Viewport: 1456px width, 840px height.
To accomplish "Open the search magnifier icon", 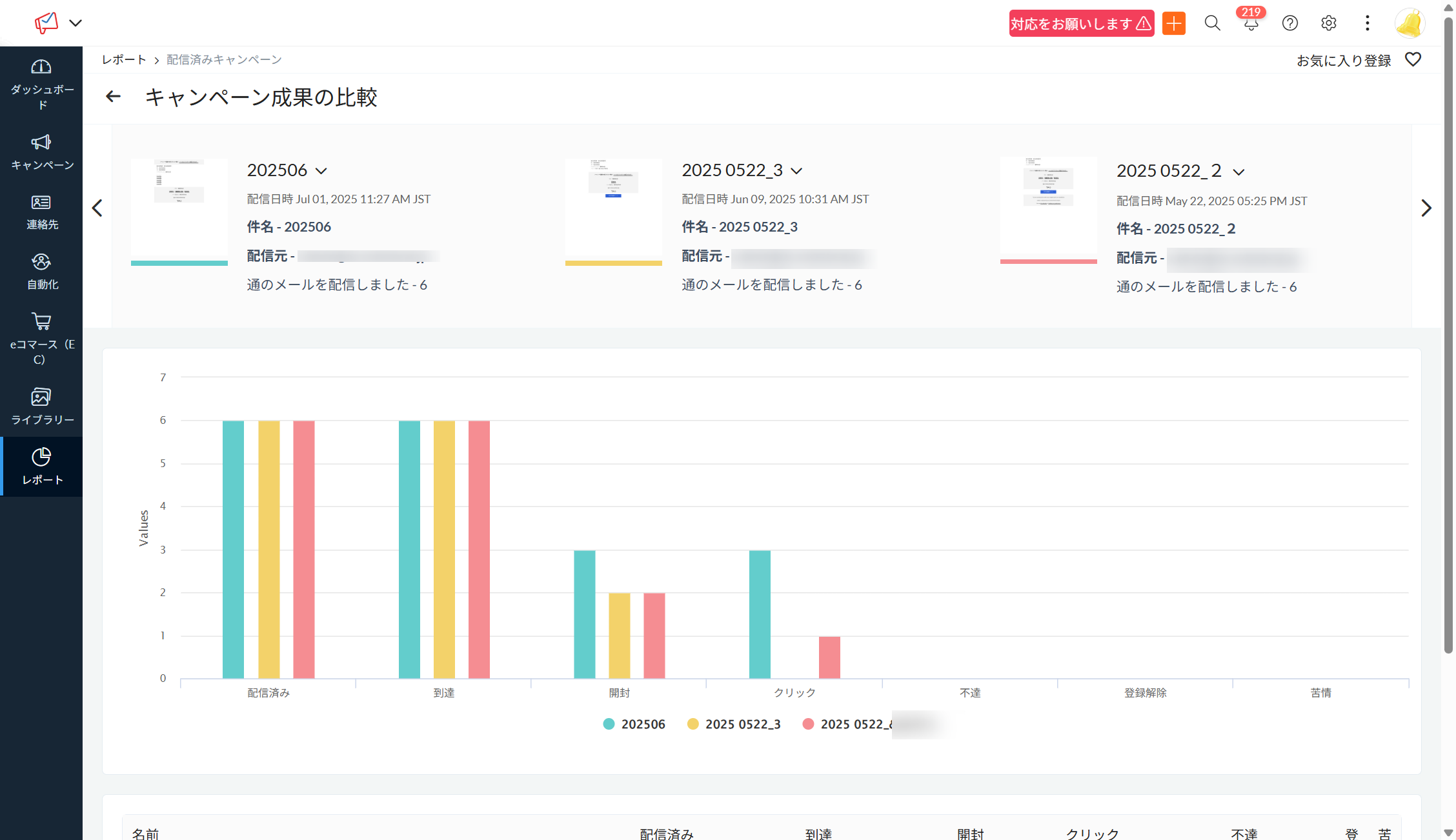I will coord(1212,24).
